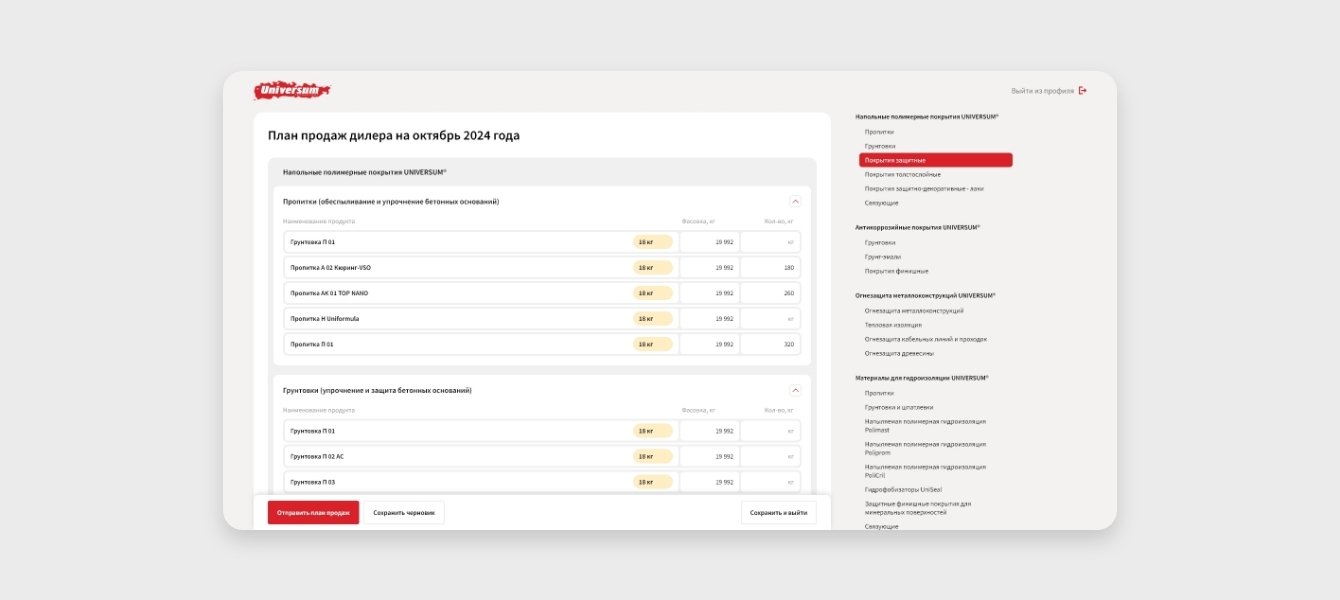The image size is (1340, 600).
Task: Click sidebar heading Огнезащита металлоконструкций UNIVERSUM
Action: coord(925,295)
